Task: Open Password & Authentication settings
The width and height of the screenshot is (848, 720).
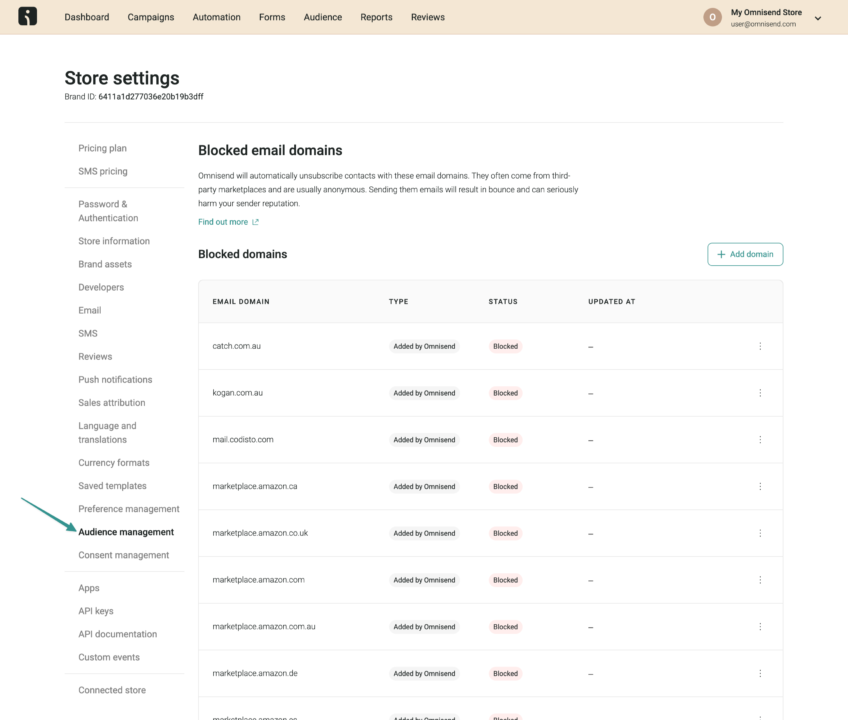Action: [x=108, y=211]
